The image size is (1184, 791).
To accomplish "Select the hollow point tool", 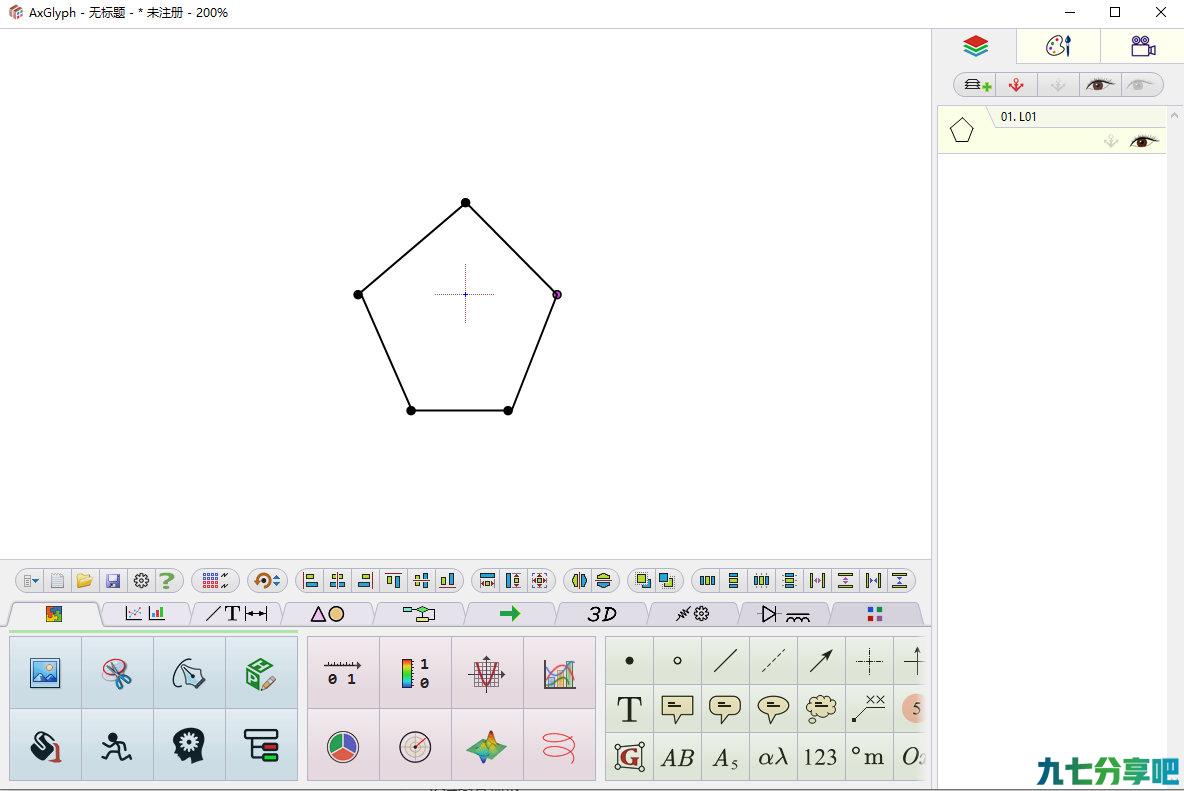I will (677, 660).
